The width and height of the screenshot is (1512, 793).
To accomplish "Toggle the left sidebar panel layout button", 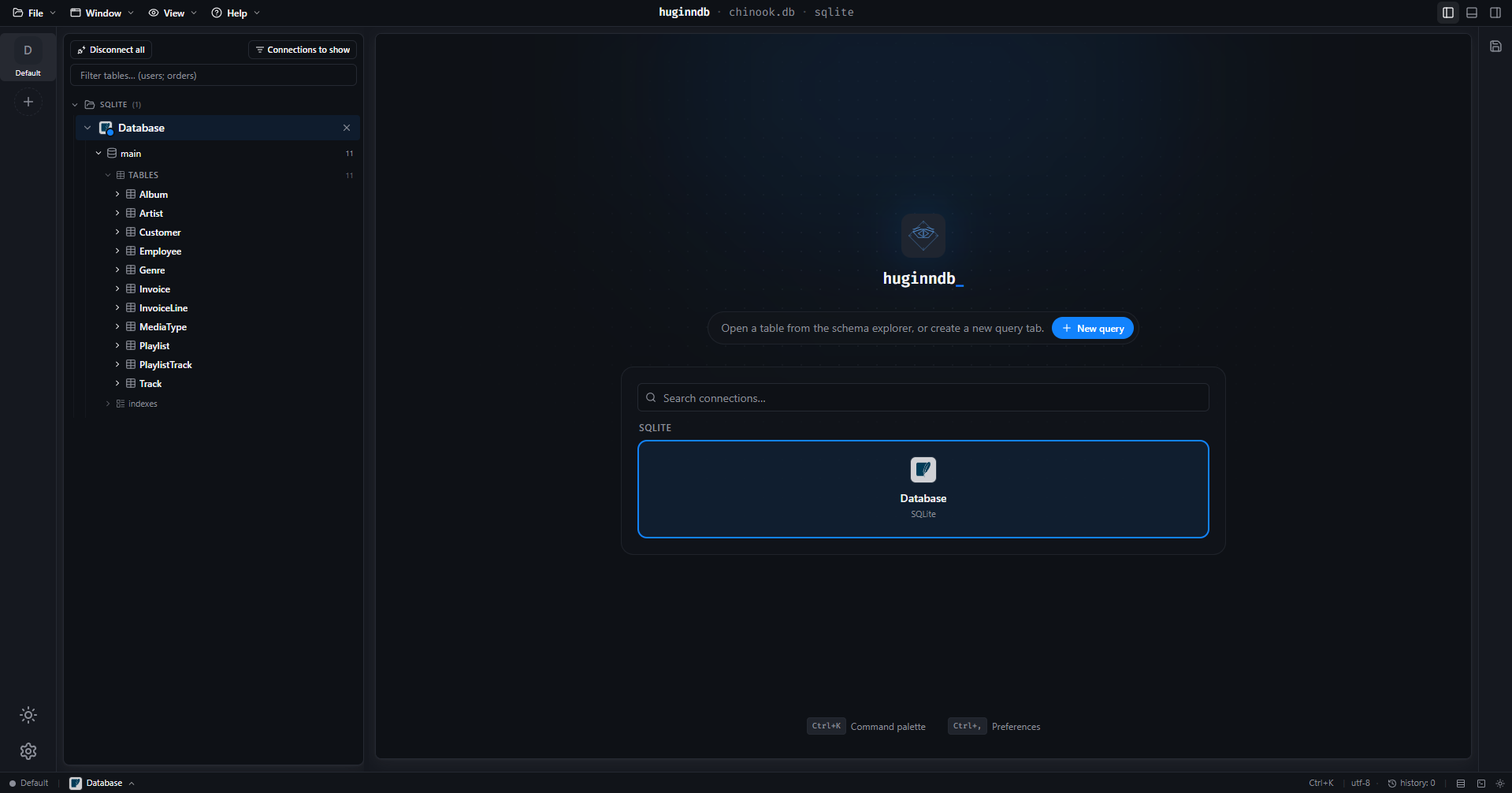I will tap(1448, 13).
